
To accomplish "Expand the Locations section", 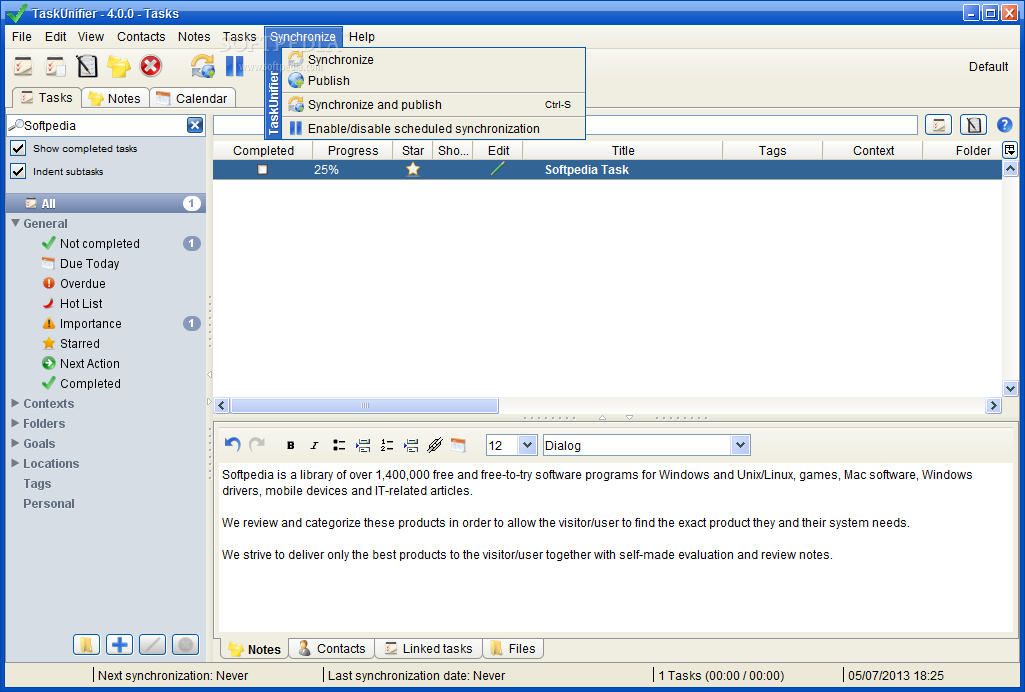I will [15, 463].
